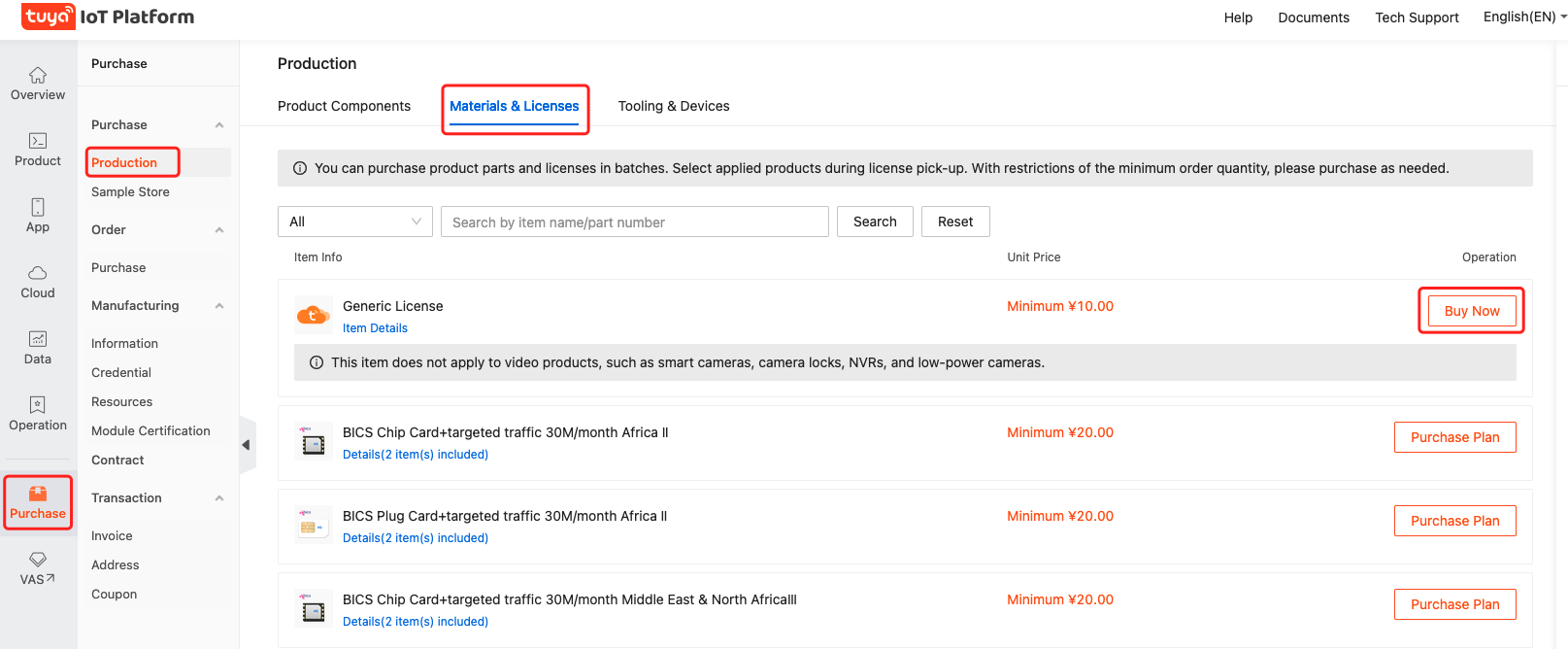Collapse the left submenu panel arrow
Image resolution: width=1568 pixels, height=649 pixels.
[x=247, y=445]
